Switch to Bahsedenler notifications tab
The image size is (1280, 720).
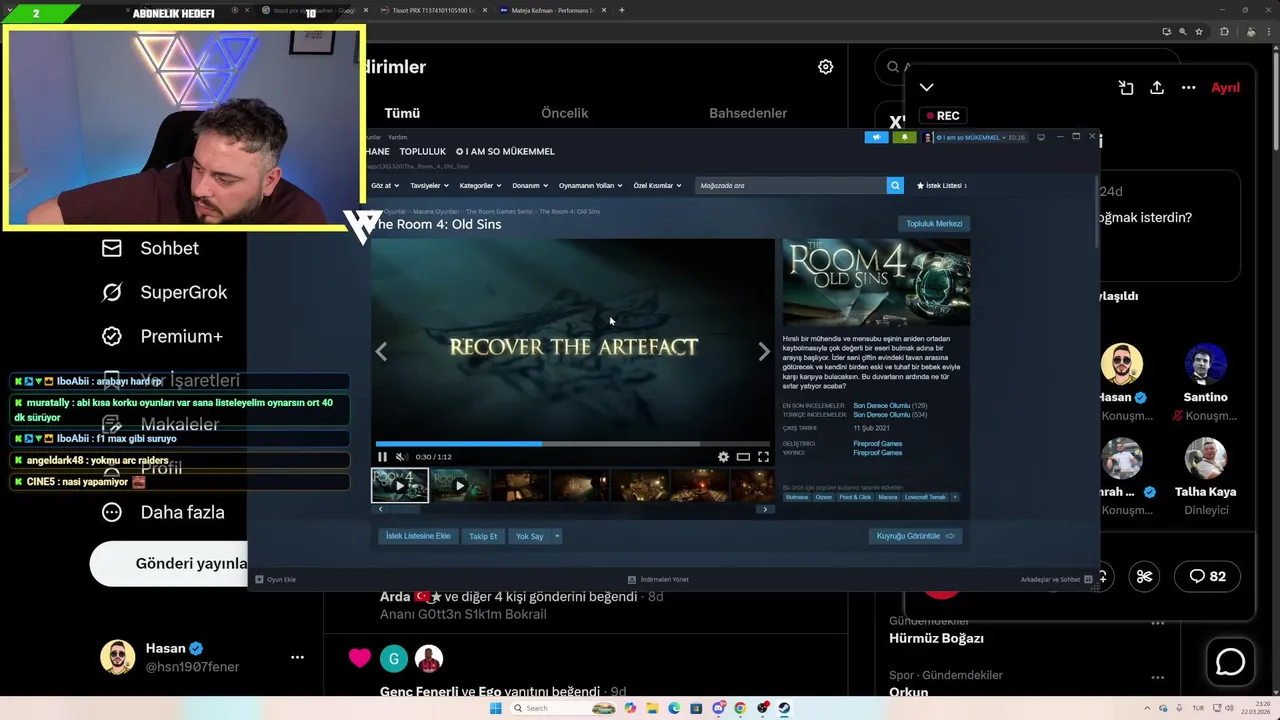pos(748,113)
